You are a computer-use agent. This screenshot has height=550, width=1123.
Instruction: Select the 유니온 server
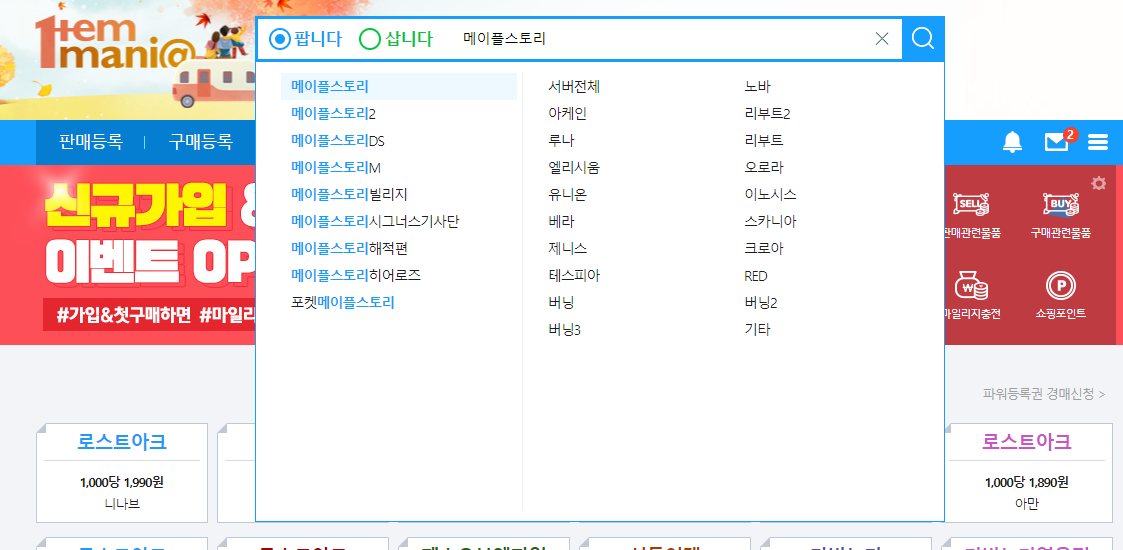567,195
